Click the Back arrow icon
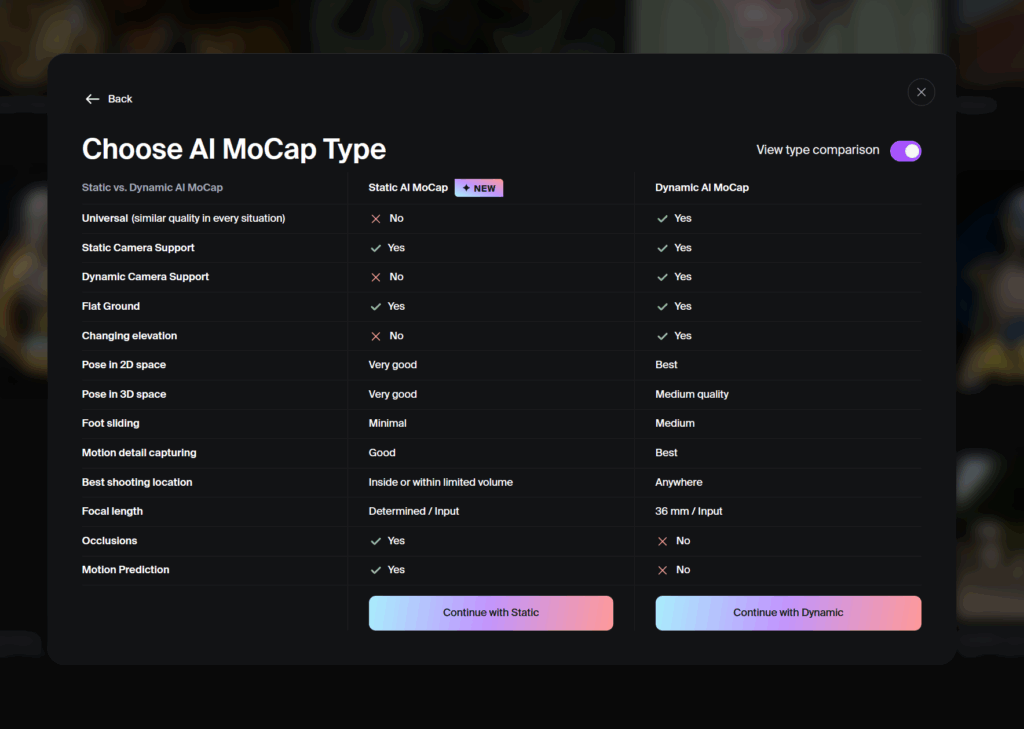 pos(92,99)
